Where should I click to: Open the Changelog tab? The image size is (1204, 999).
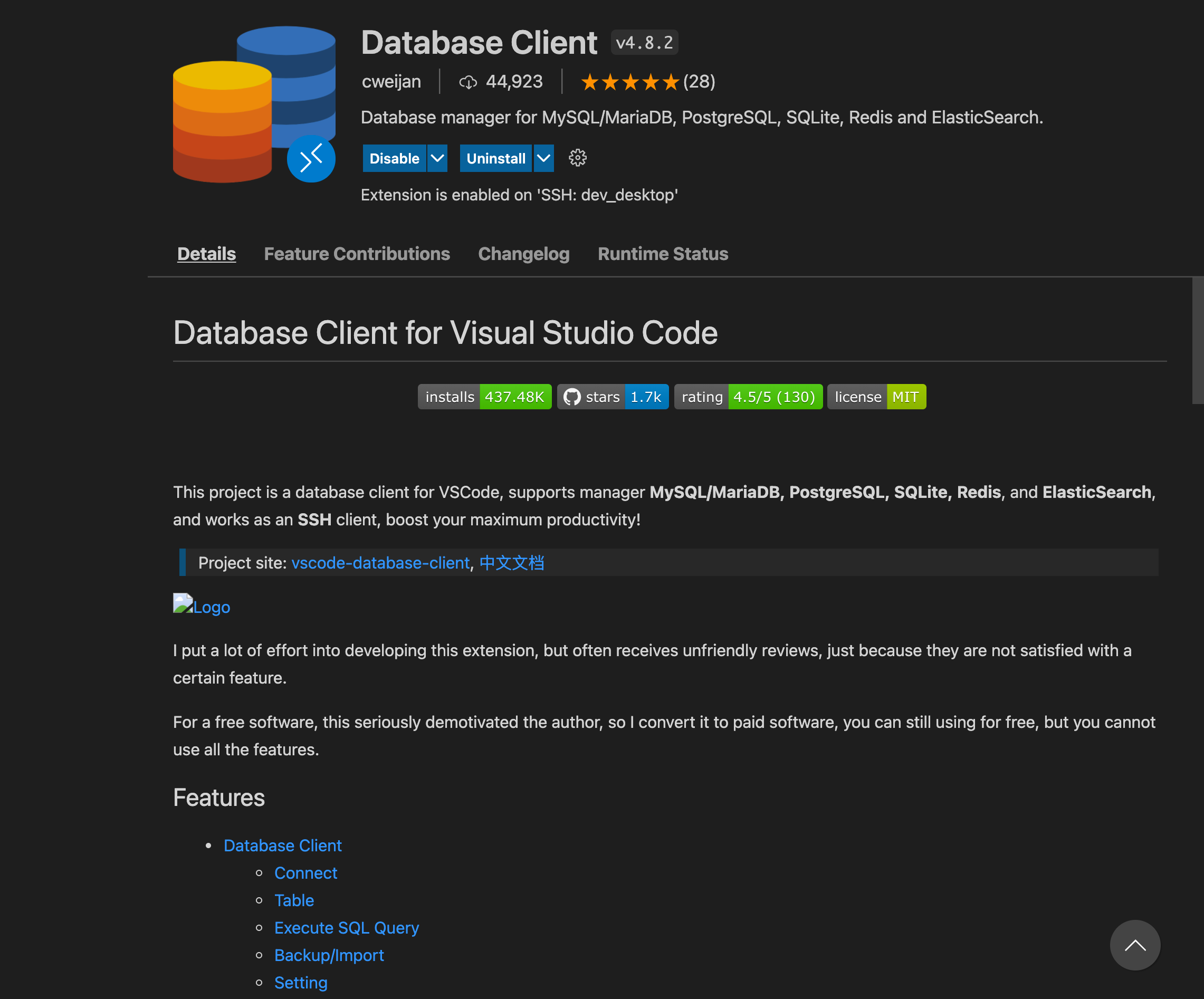tap(523, 254)
